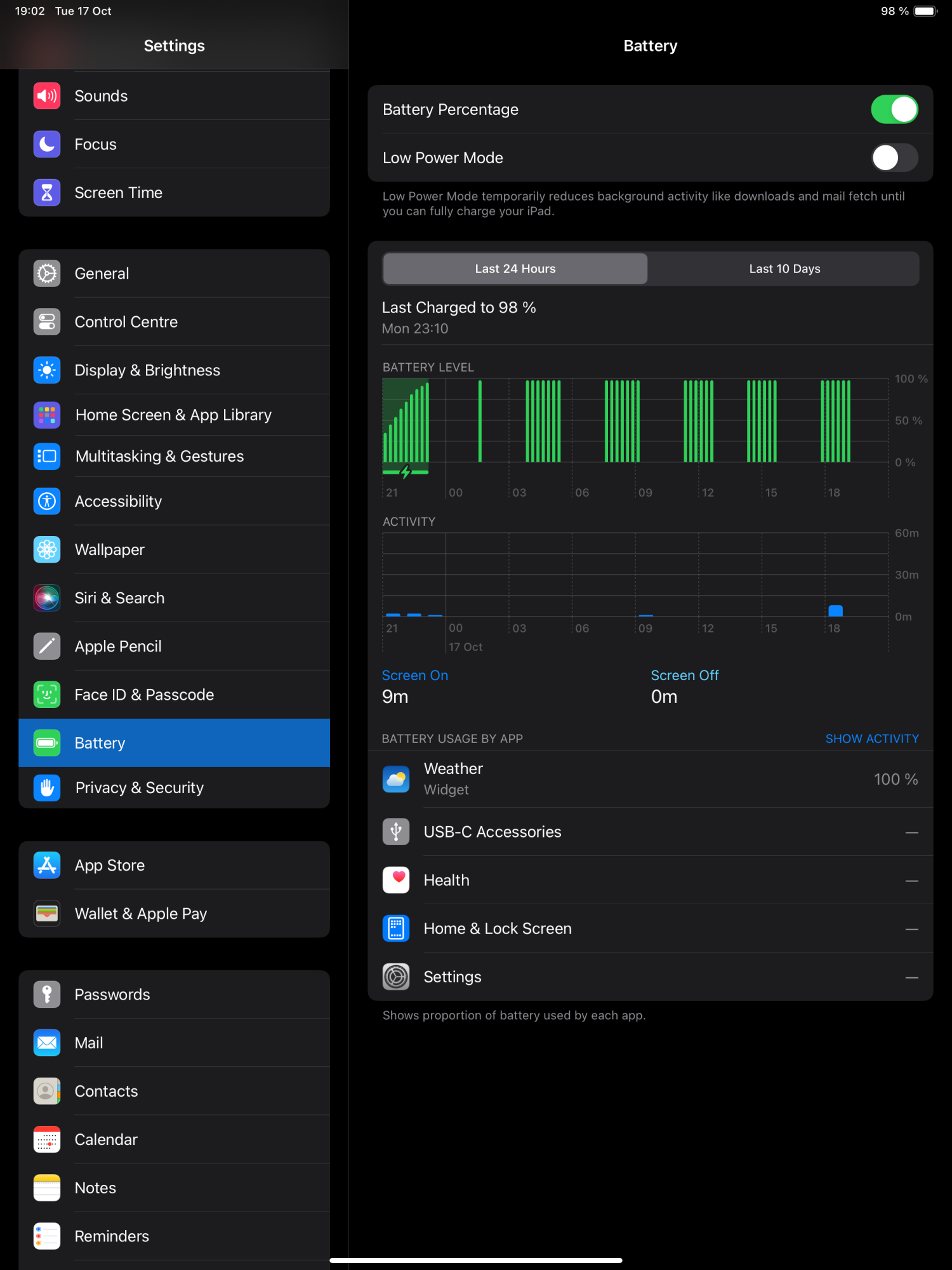The width and height of the screenshot is (952, 1270).
Task: Tap the Focus moon icon
Action: pyautogui.click(x=47, y=144)
